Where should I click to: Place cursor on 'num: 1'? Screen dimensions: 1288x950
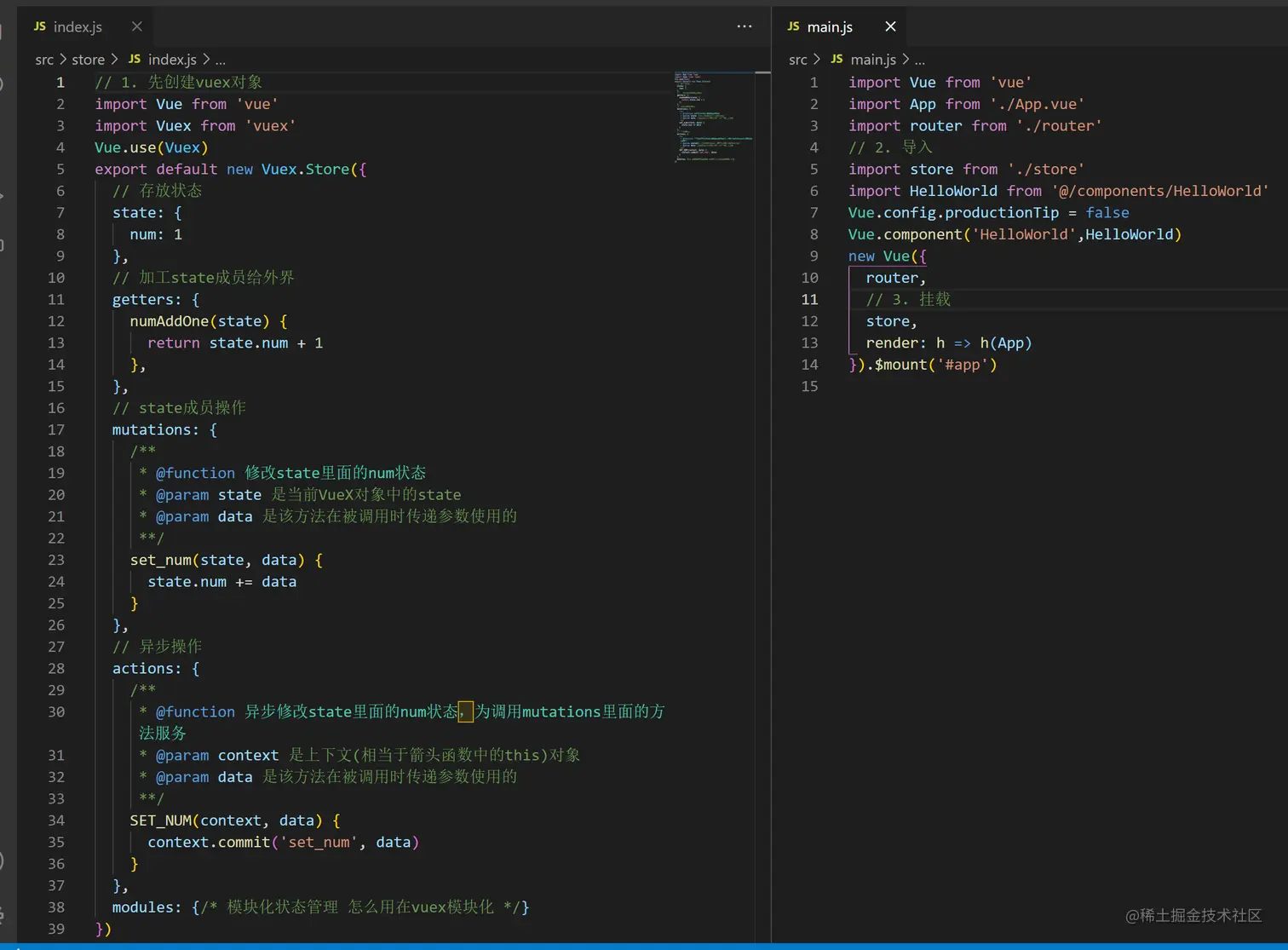point(156,234)
